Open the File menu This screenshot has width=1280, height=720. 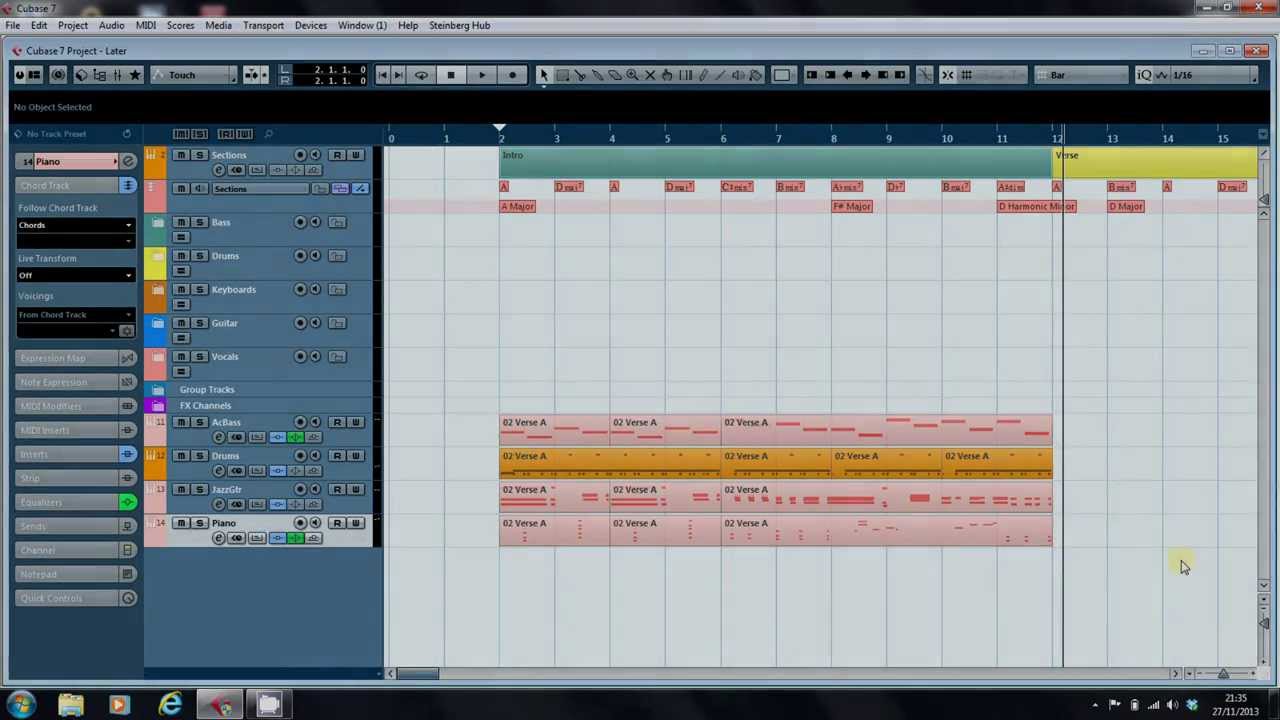click(13, 25)
